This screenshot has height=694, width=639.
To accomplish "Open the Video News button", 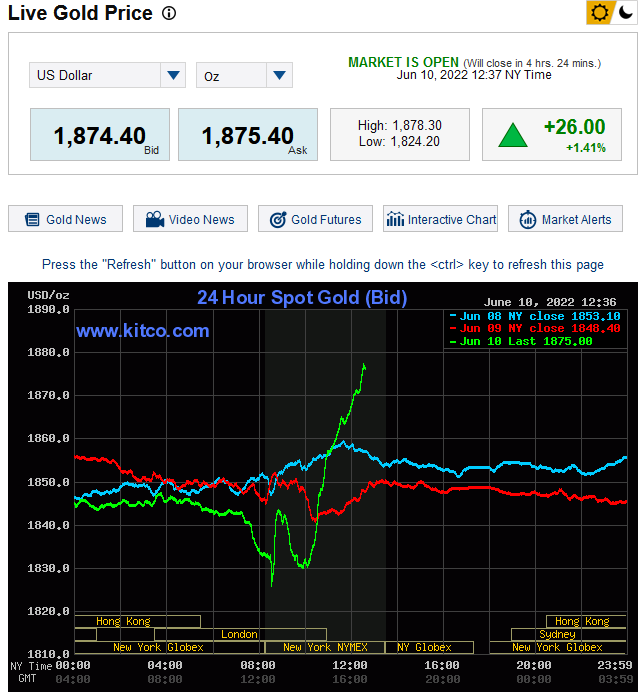I will tap(190, 219).
